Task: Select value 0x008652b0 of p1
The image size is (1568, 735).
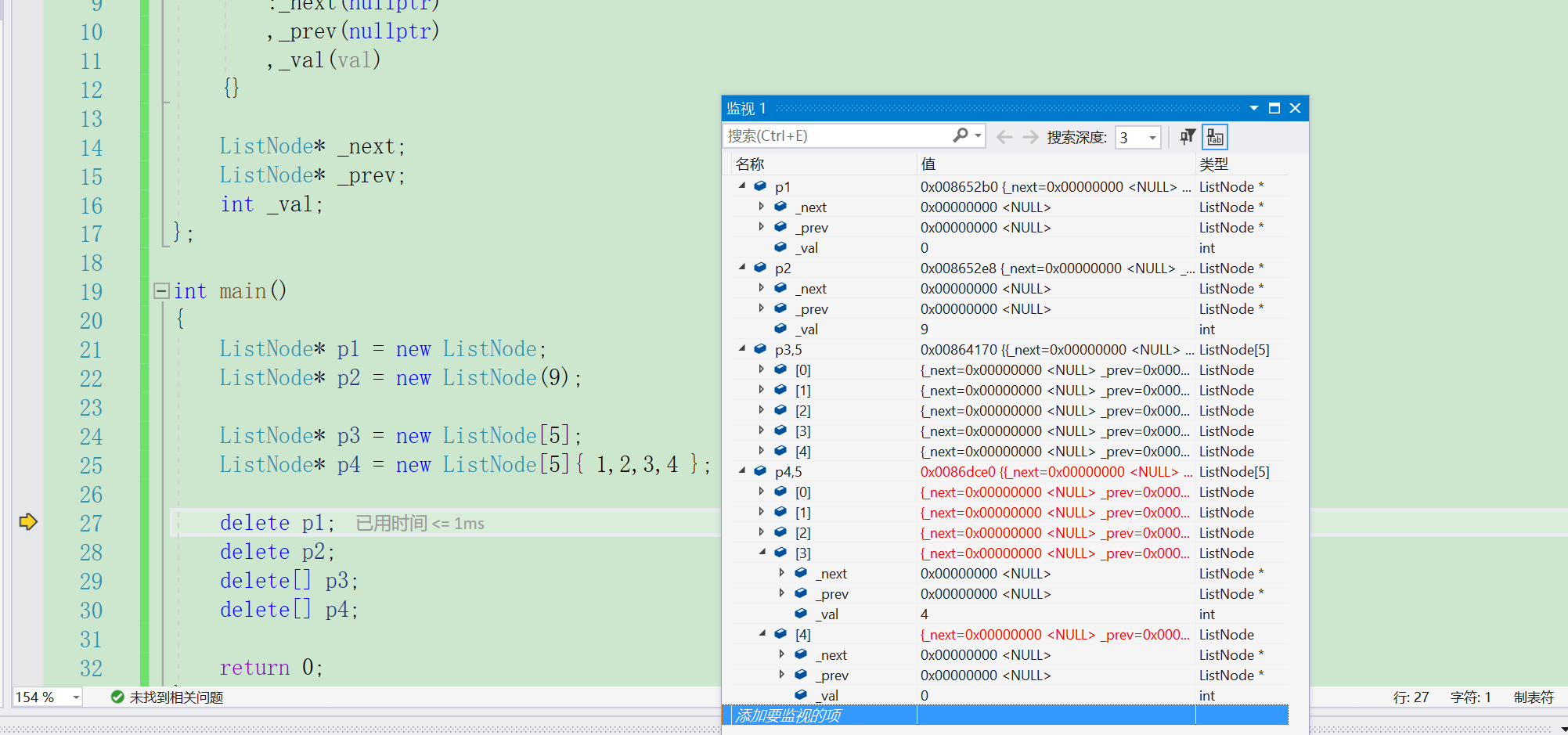Action: [959, 186]
